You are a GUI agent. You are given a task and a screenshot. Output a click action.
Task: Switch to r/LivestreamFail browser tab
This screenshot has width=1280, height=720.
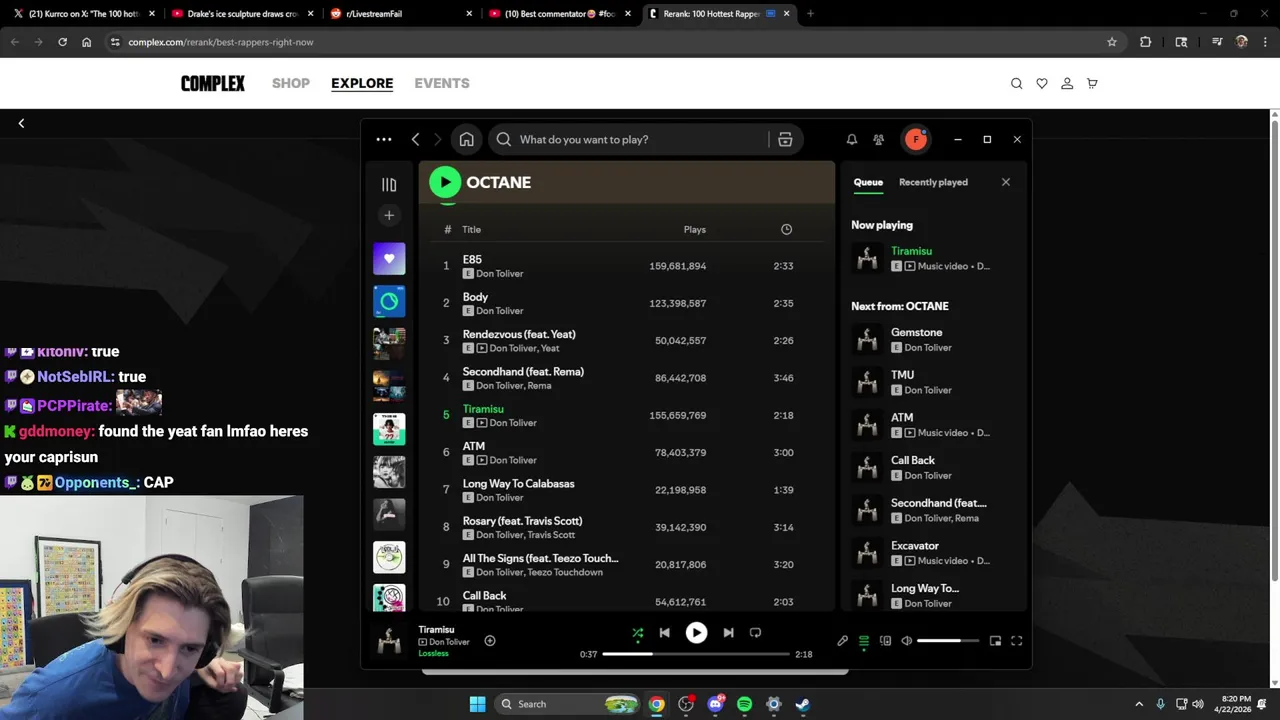point(400,14)
